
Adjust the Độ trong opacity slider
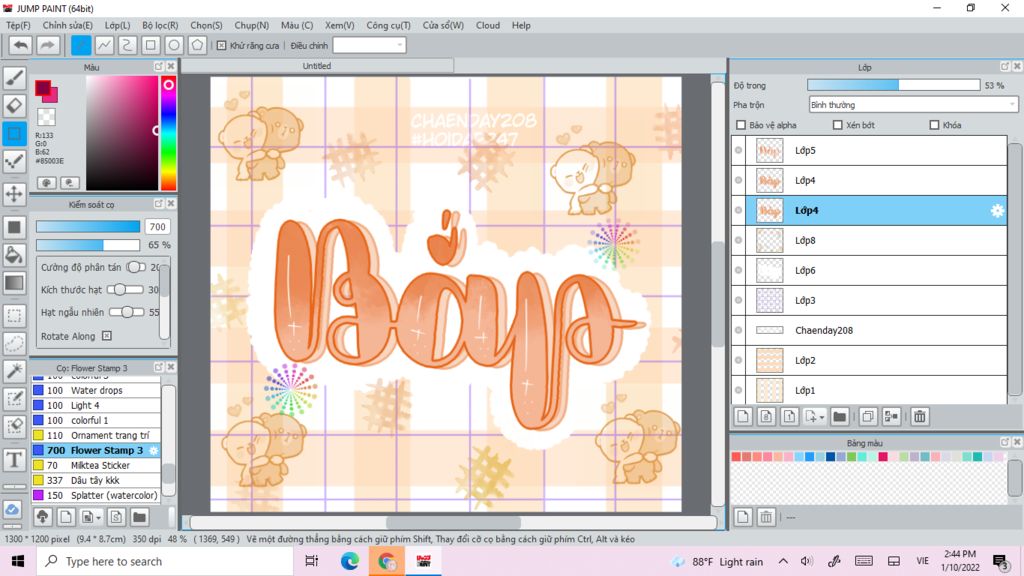(x=893, y=86)
